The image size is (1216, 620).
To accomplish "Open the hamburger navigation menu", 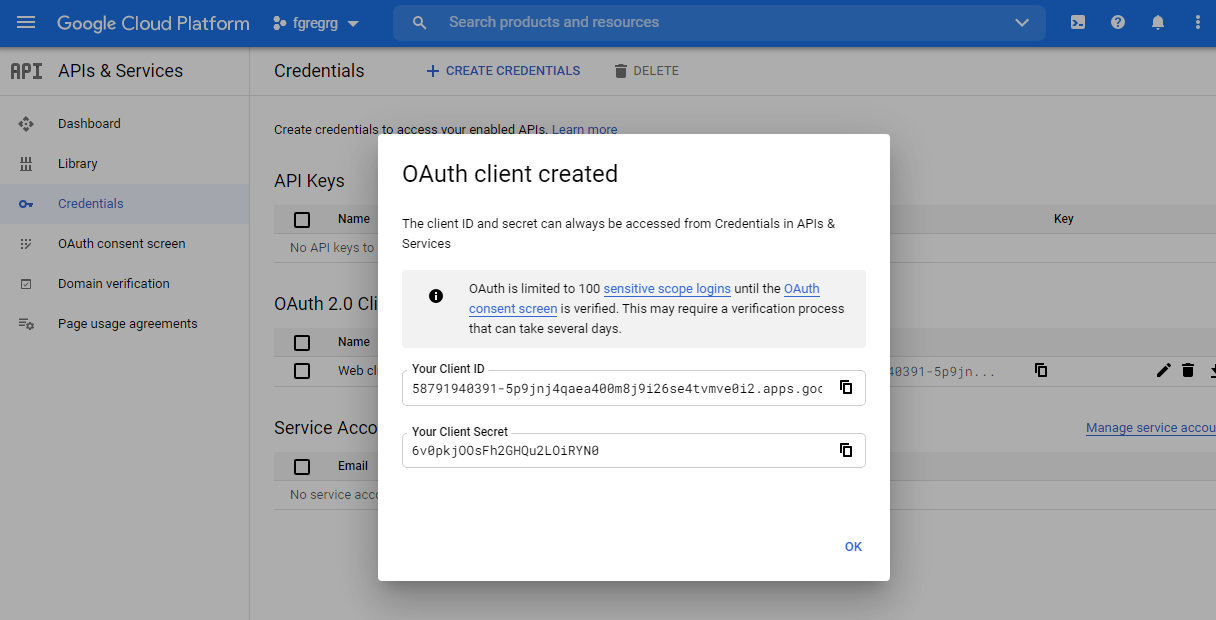I will coord(26,22).
